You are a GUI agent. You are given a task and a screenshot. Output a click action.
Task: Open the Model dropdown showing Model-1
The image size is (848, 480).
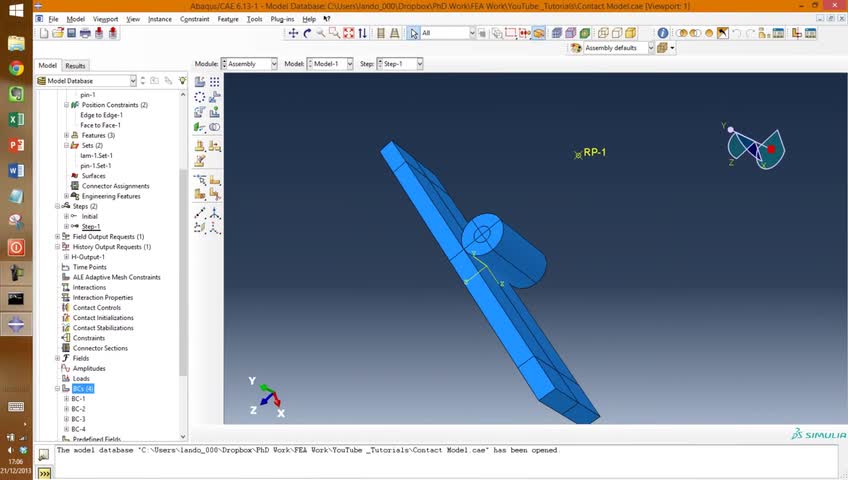330,64
